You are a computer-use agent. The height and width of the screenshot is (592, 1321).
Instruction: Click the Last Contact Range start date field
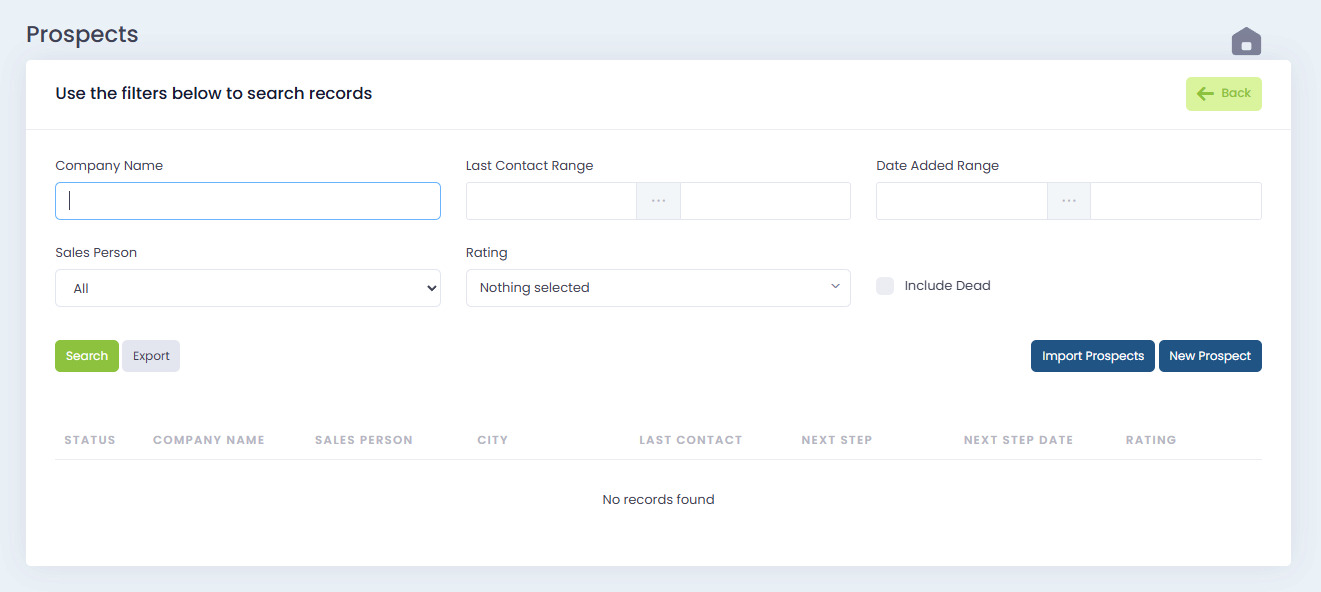coord(551,201)
